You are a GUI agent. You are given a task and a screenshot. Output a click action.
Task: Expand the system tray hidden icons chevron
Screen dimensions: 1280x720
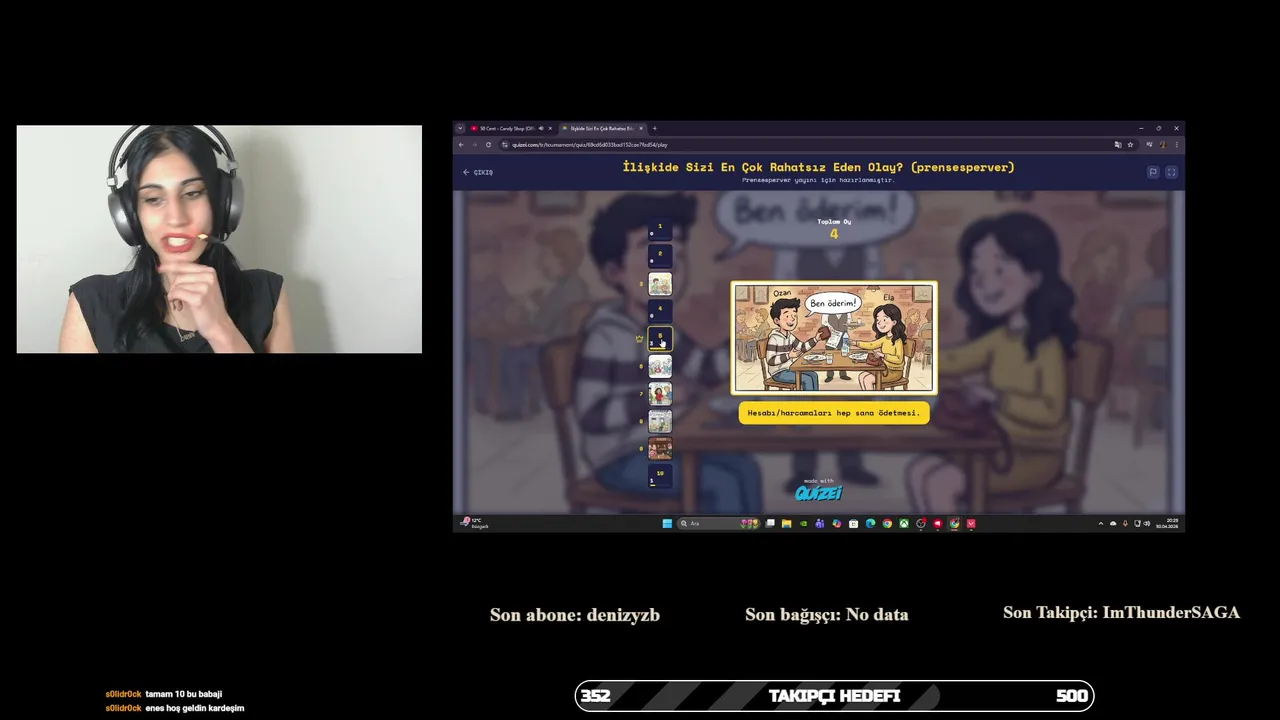tap(1101, 523)
